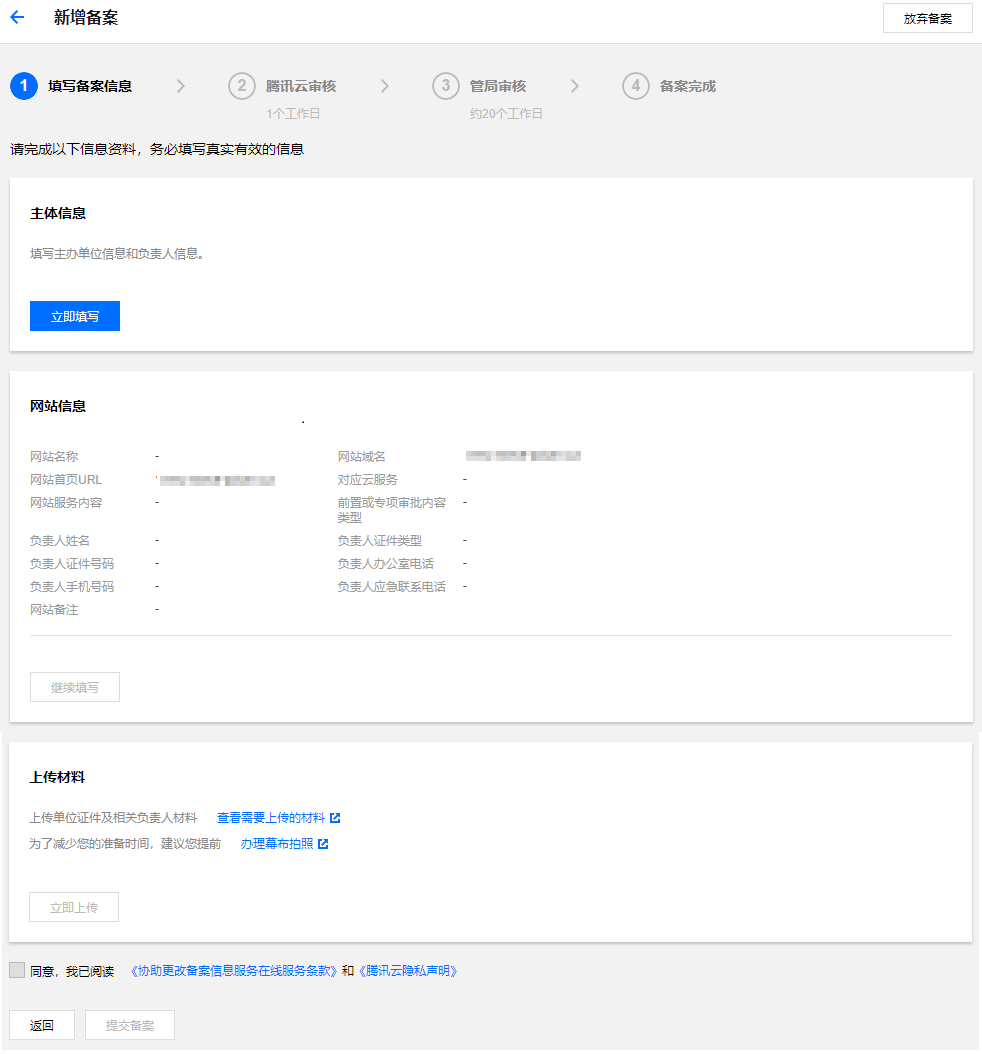The image size is (982, 1054).
Task: Click step 4 circle for filing complete
Action: coord(636,86)
